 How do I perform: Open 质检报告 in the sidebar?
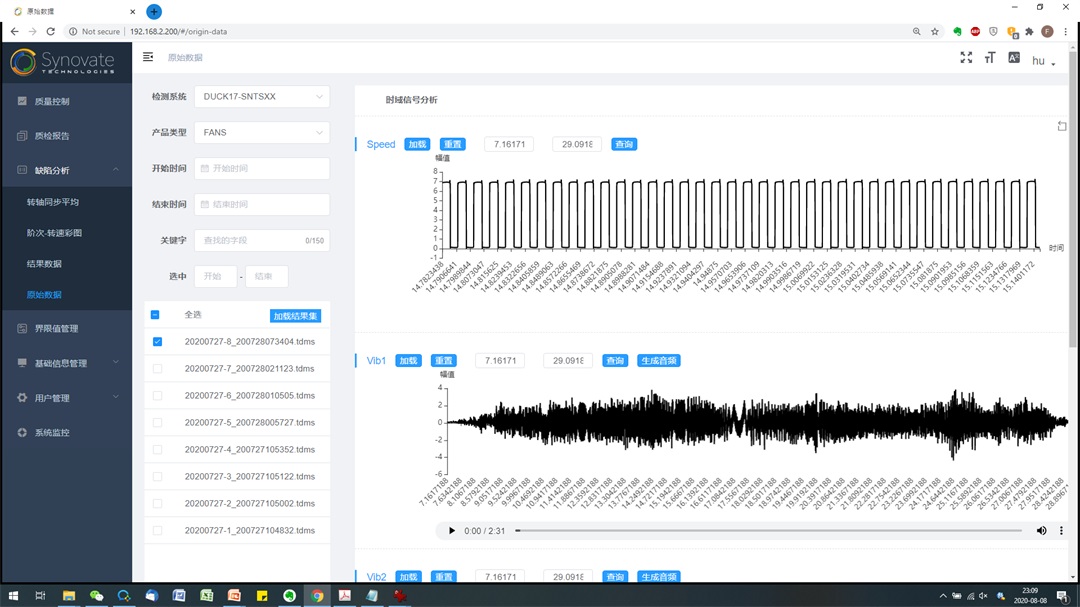coord(52,136)
